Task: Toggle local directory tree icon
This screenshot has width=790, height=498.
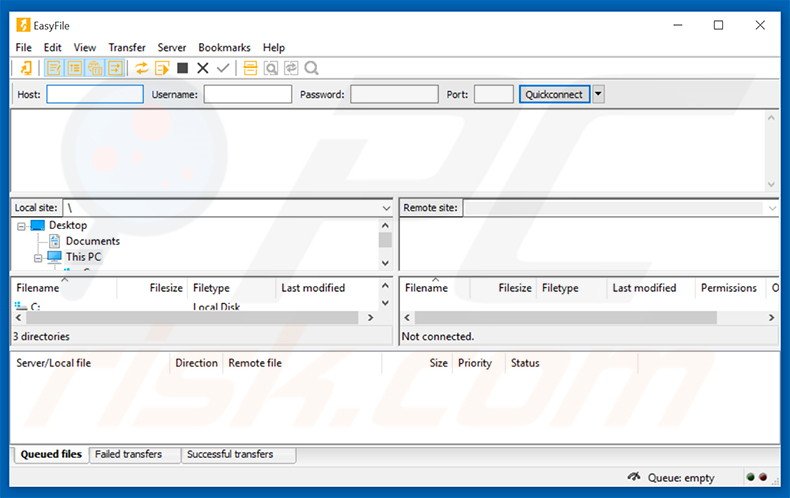Action: (x=75, y=68)
